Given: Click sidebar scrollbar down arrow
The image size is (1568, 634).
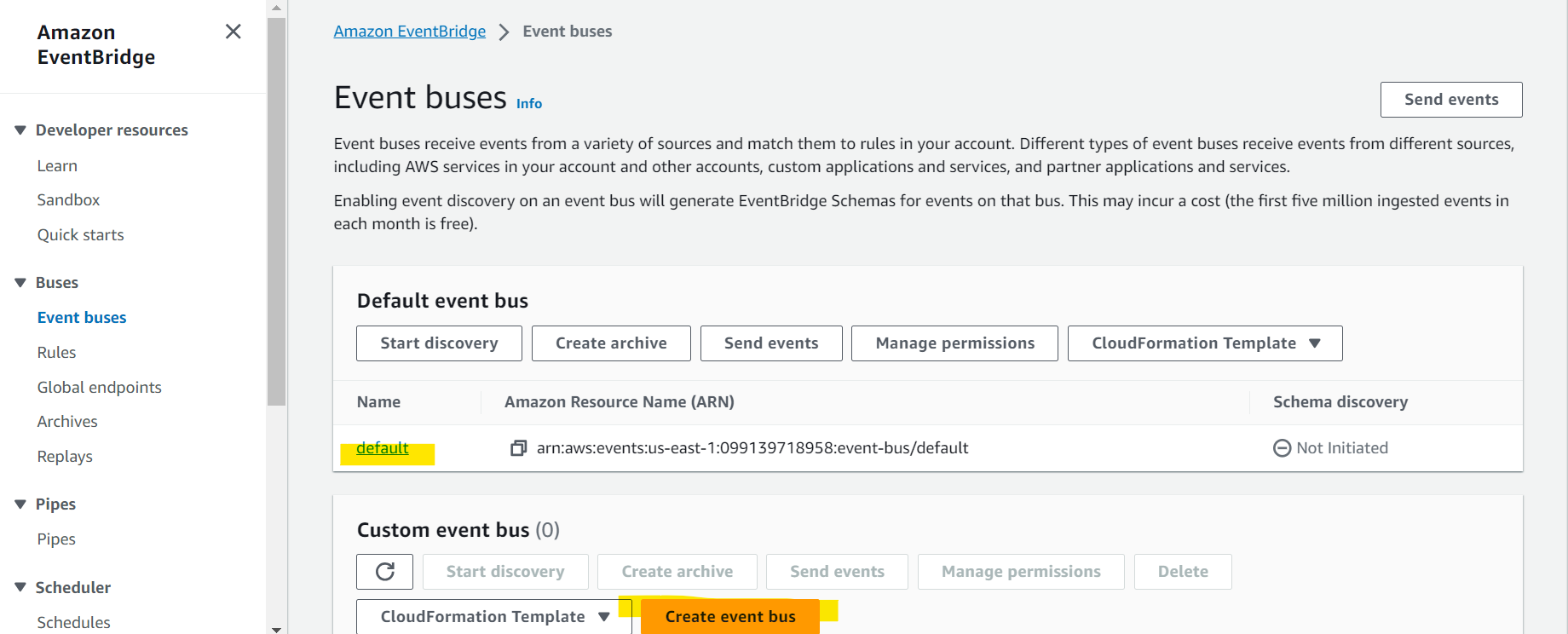Looking at the screenshot, I should pos(276,629).
